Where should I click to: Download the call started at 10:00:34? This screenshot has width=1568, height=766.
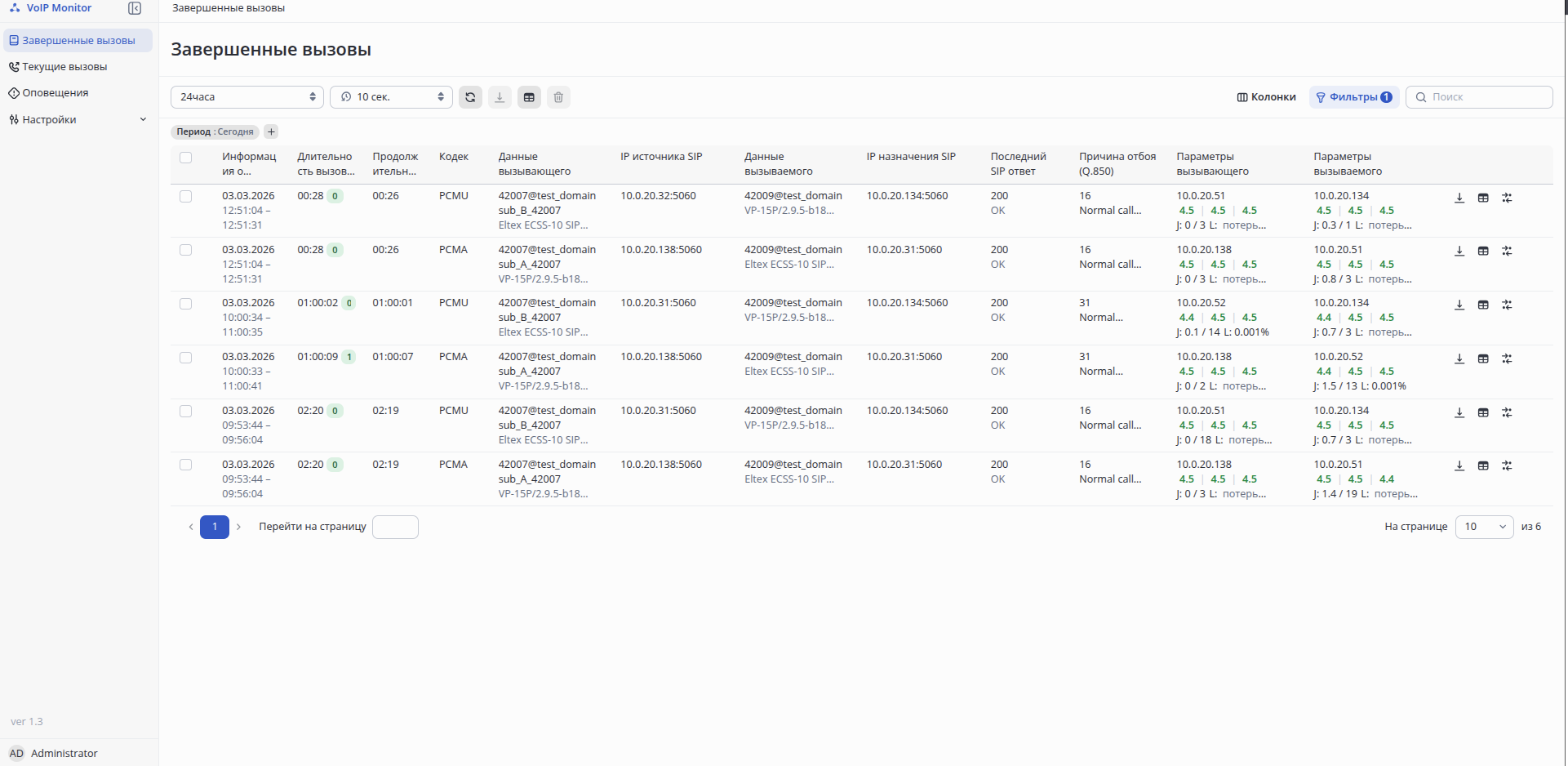(x=1459, y=305)
